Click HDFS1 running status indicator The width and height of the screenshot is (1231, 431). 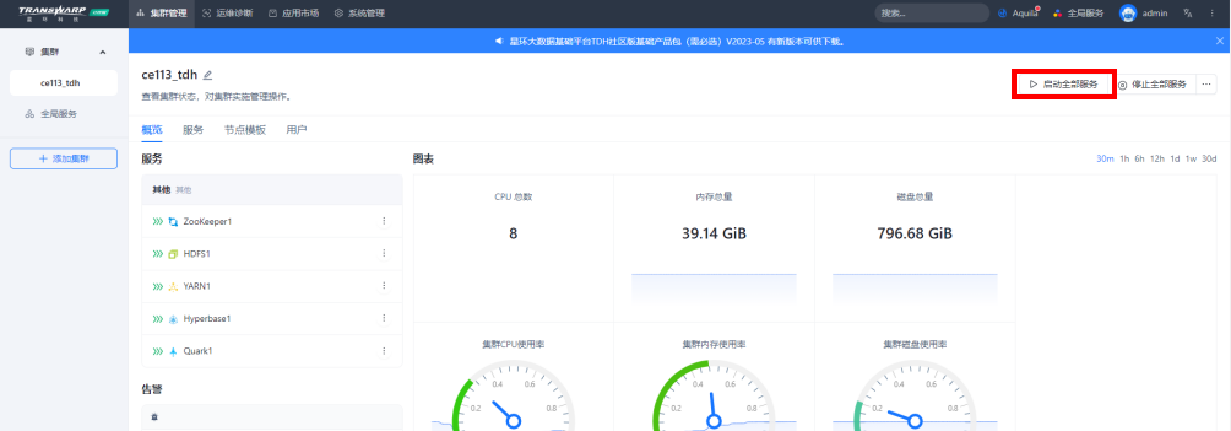[157, 254]
